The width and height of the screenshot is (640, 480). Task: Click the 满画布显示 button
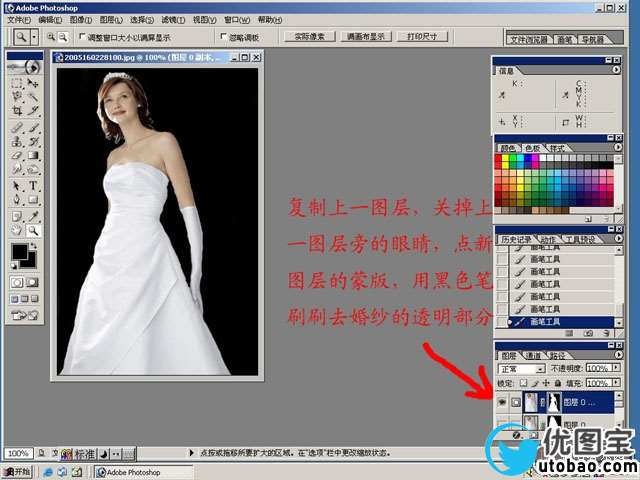pyautogui.click(x=366, y=36)
